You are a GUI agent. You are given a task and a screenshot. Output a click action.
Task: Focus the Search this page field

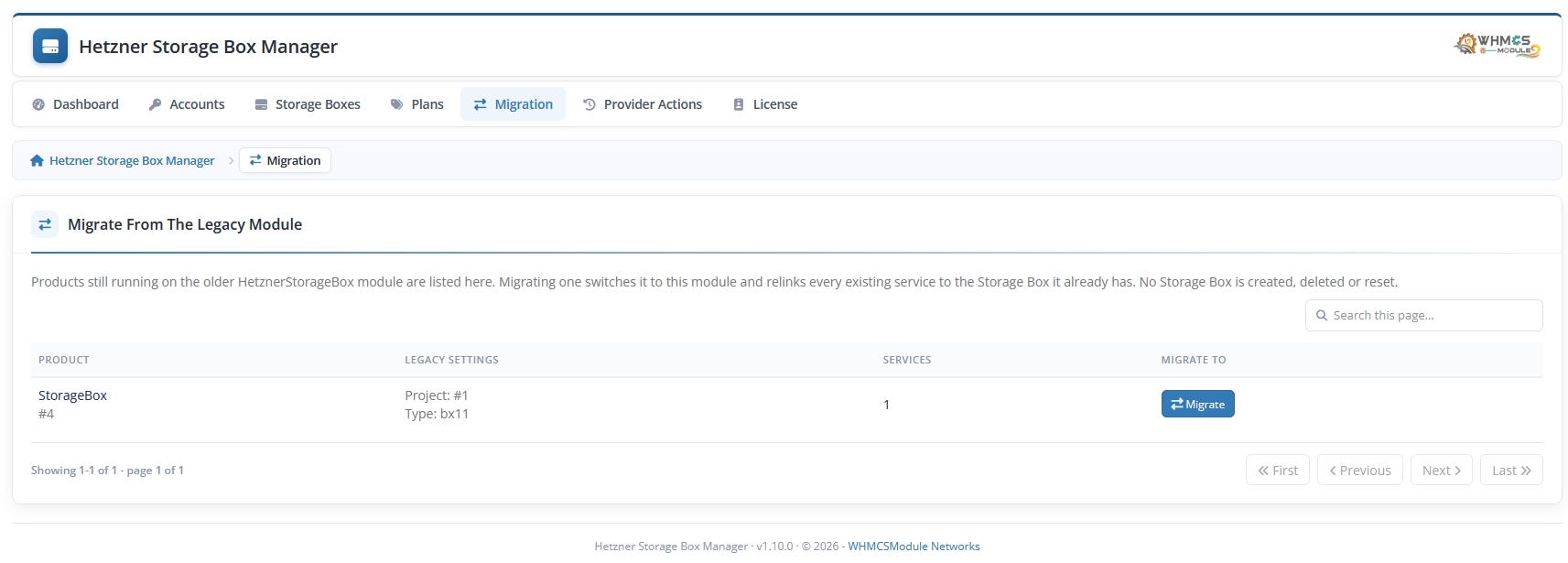click(x=1423, y=315)
